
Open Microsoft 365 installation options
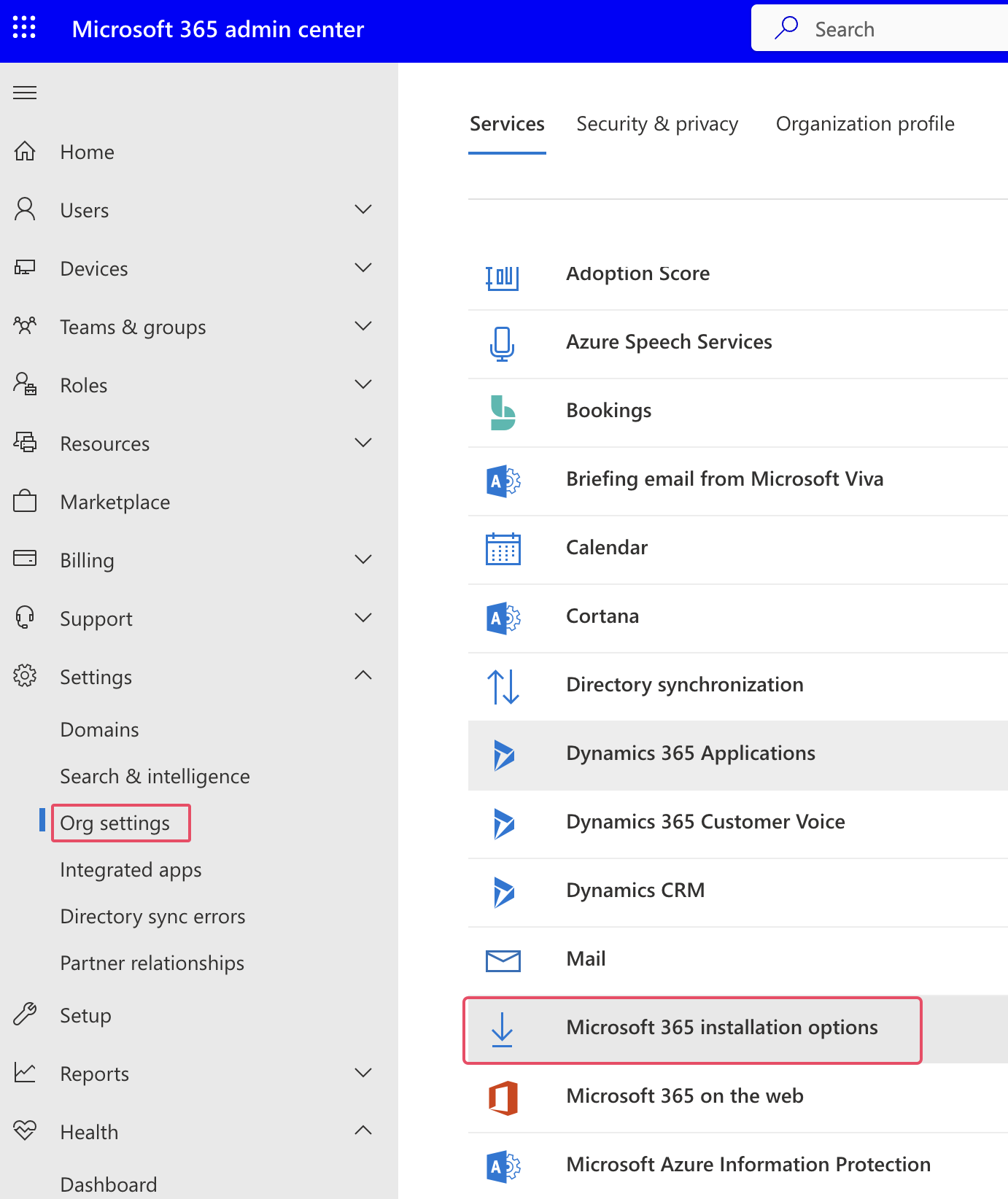point(738,1029)
